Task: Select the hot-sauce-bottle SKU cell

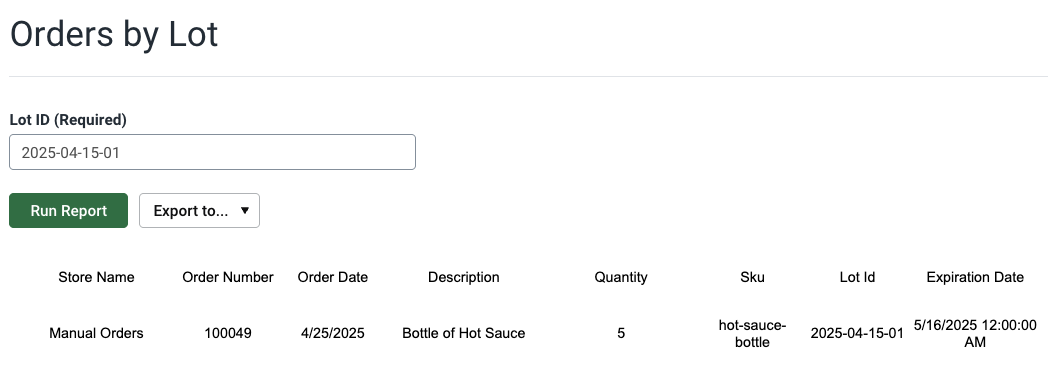Action: click(x=753, y=333)
